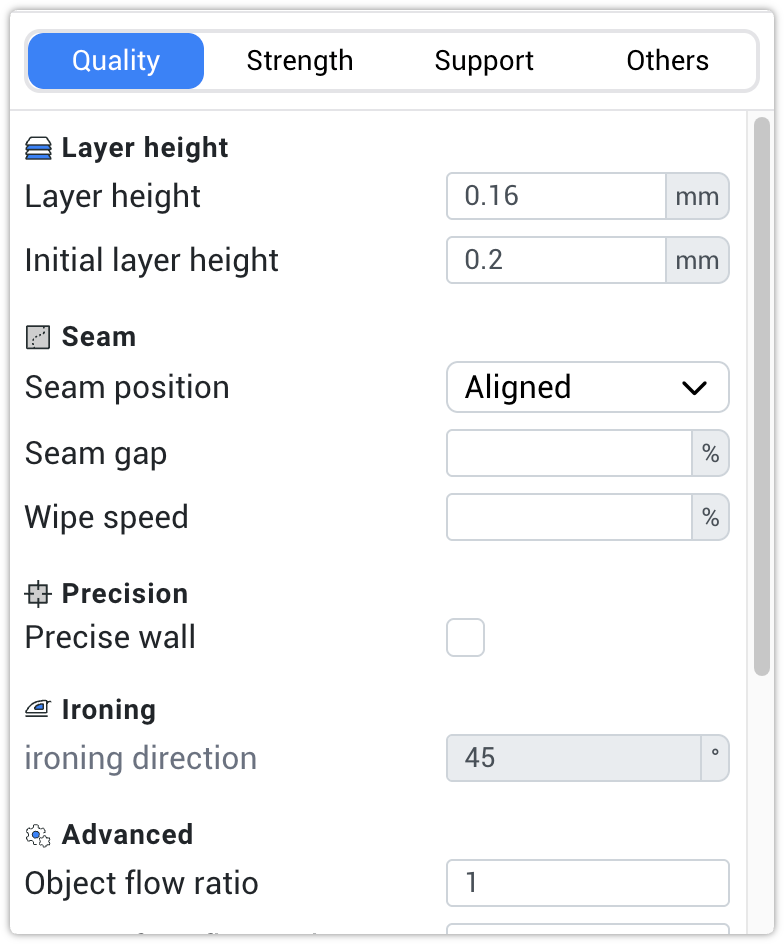
Task: Return to the Quality tab
Action: 115,60
